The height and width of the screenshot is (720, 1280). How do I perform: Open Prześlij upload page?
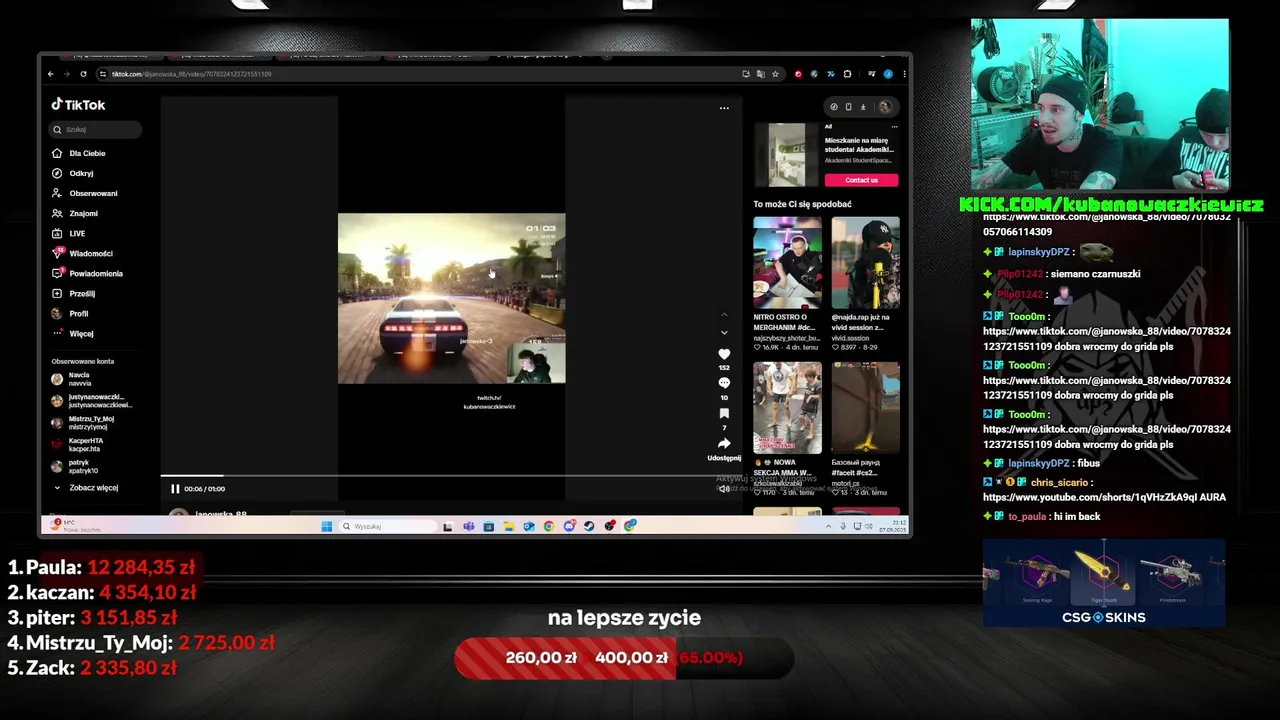74,293
